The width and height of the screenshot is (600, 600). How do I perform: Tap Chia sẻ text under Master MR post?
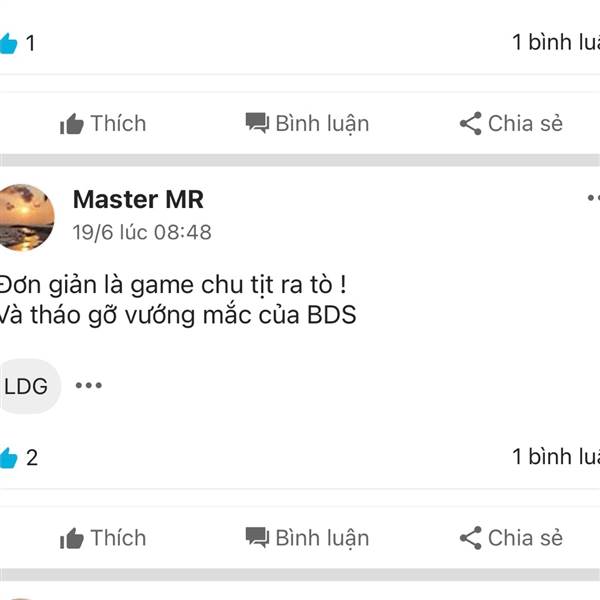525,538
